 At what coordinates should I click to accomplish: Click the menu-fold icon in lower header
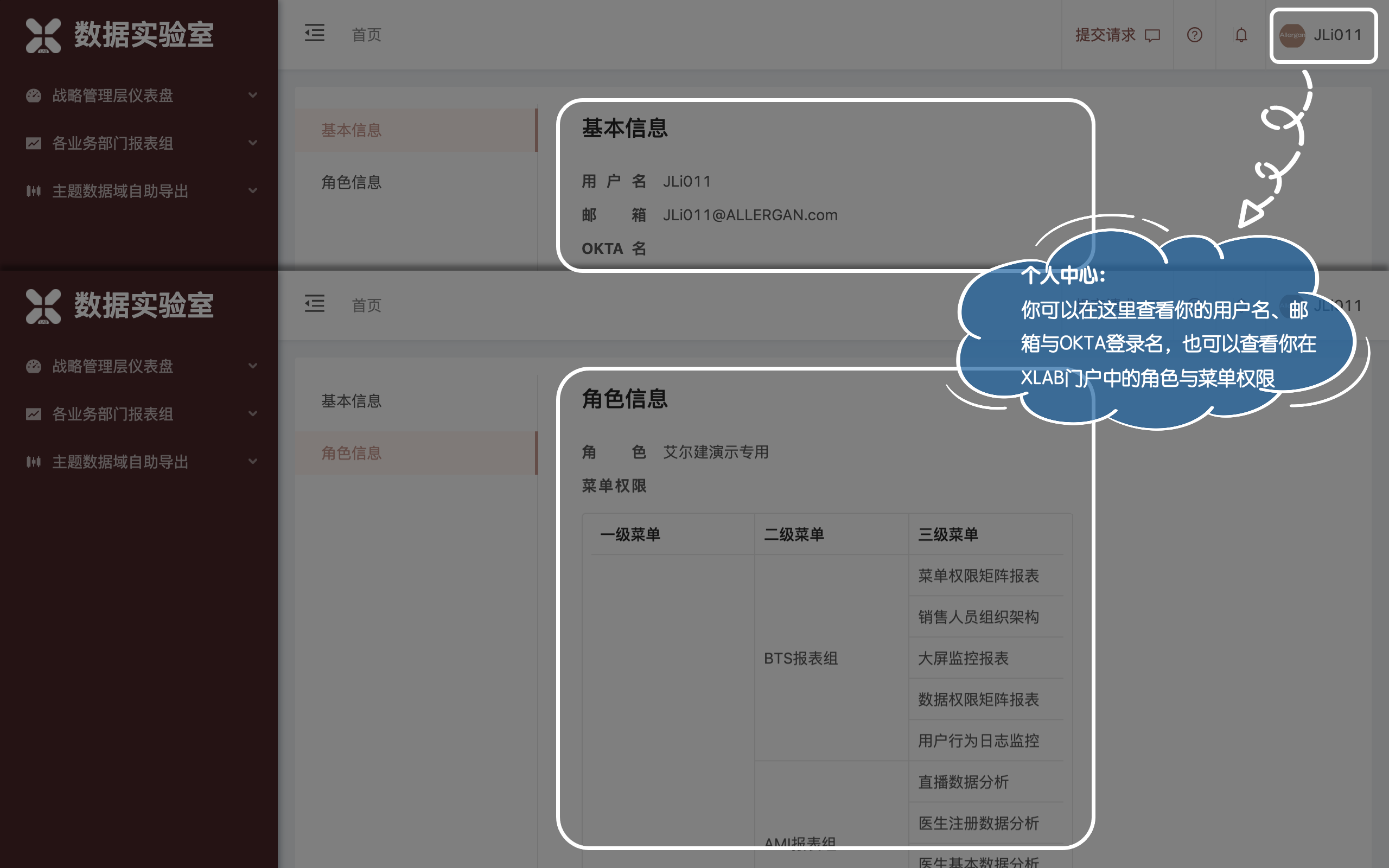point(315,304)
